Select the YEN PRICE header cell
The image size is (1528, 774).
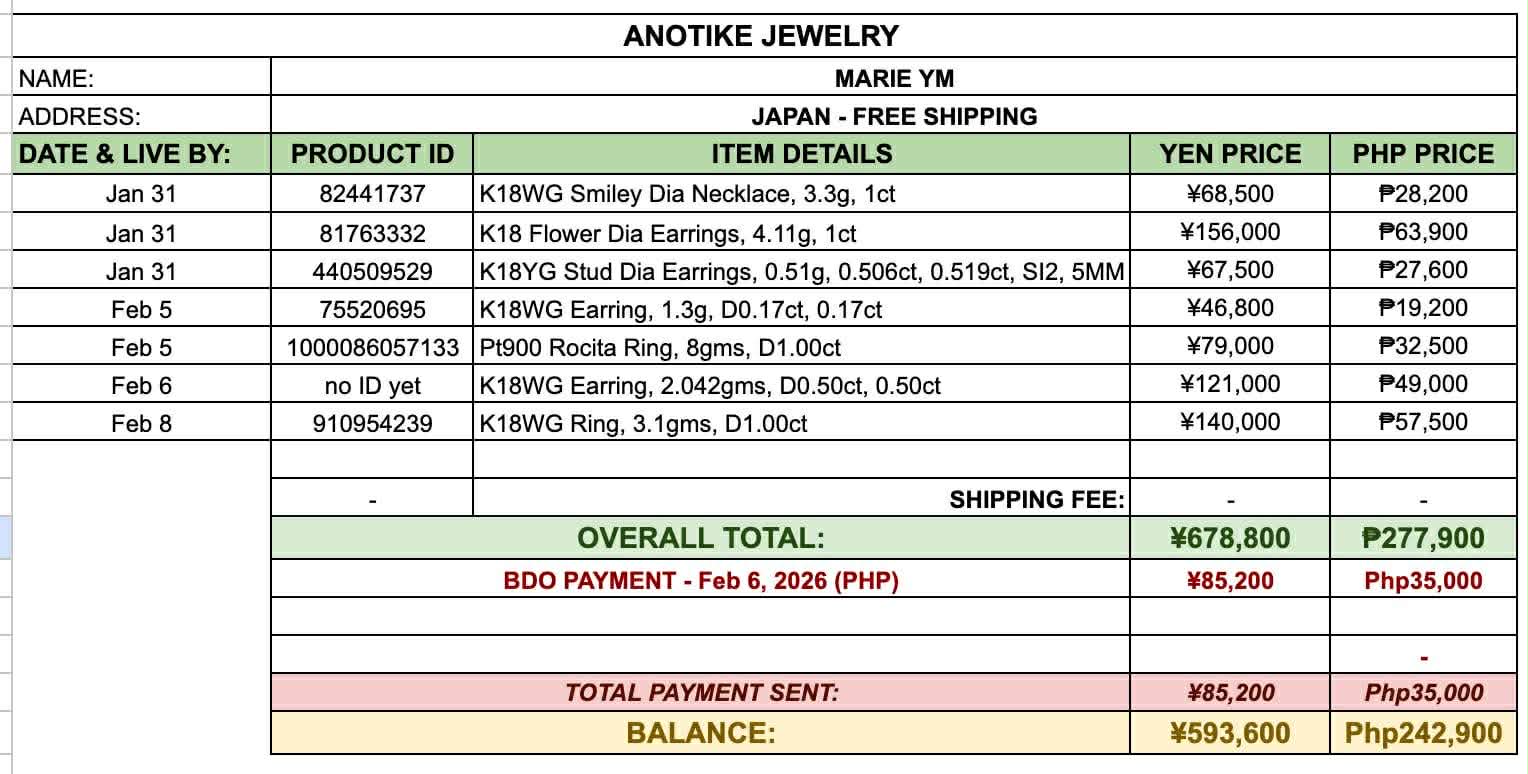[1230, 154]
